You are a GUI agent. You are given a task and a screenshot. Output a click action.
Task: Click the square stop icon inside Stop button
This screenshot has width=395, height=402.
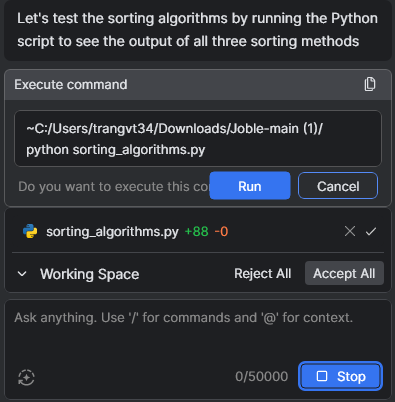(322, 376)
